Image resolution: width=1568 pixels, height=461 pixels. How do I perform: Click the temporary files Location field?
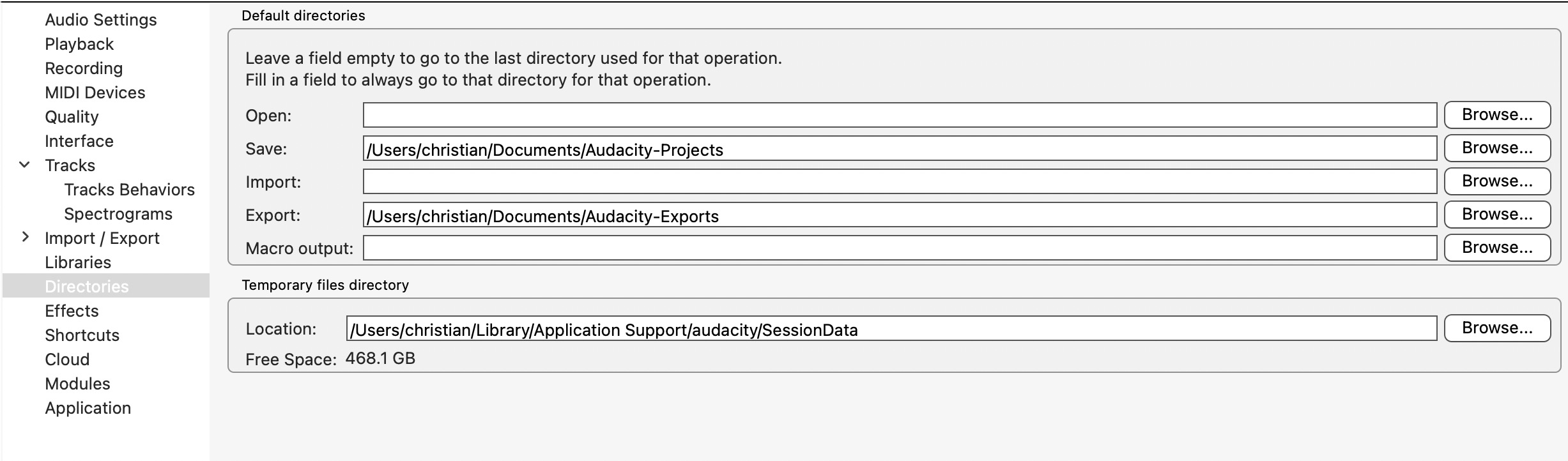[x=891, y=329]
